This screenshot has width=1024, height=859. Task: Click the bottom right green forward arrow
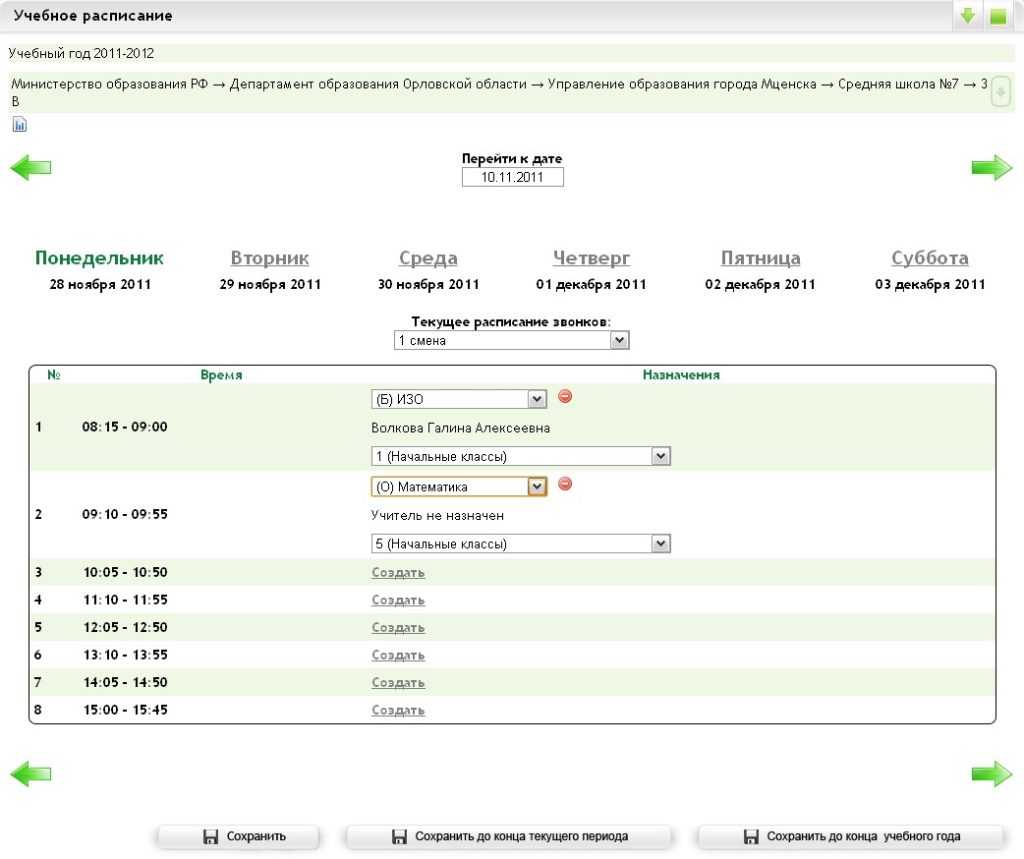[x=991, y=773]
